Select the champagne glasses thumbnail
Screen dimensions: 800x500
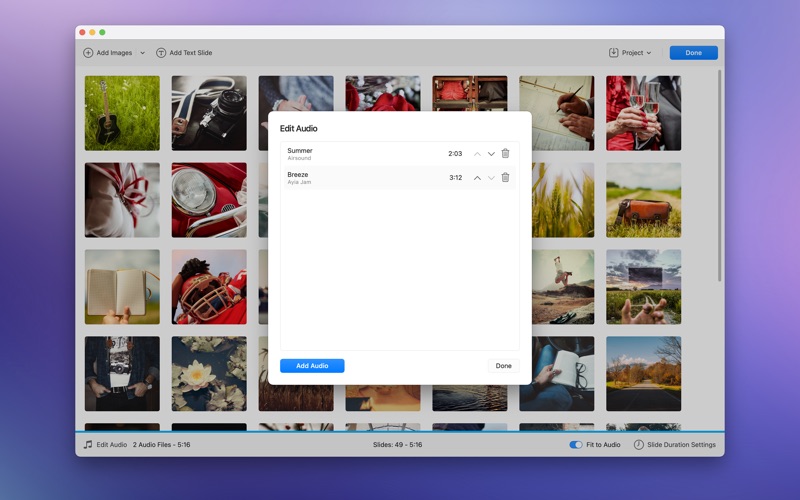[643, 113]
